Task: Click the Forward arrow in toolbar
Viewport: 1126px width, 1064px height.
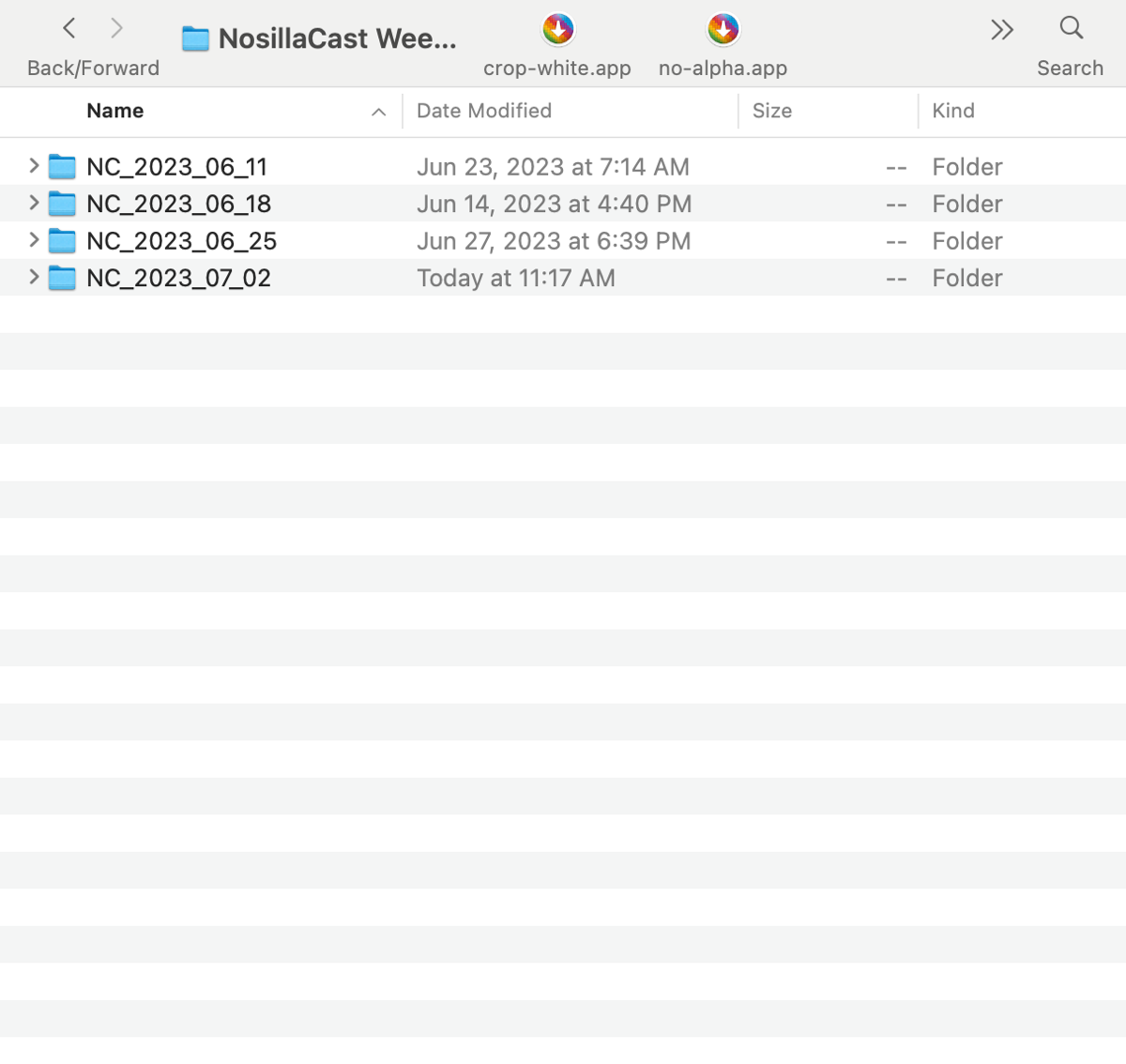Action: [116, 28]
